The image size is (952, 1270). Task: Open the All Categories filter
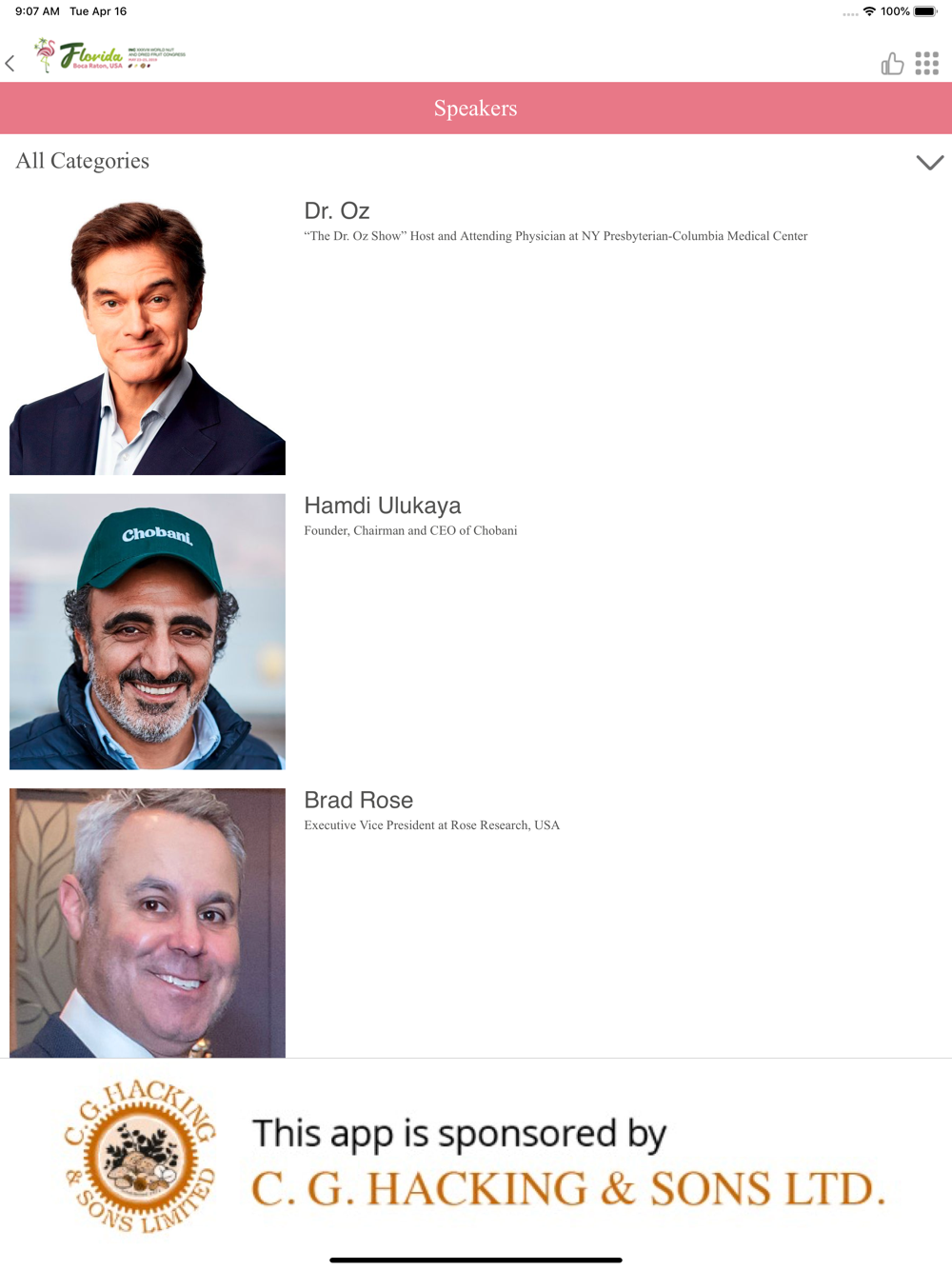(83, 161)
